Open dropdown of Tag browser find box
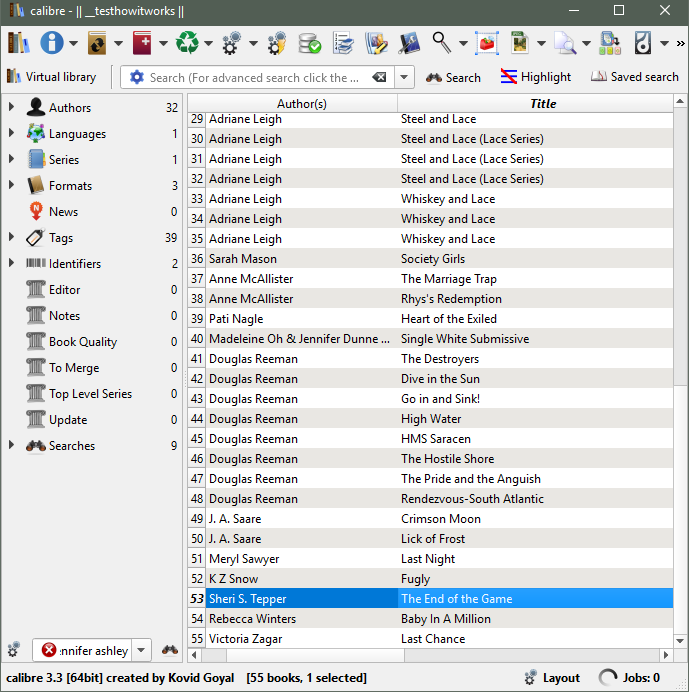The image size is (689, 692). point(141,650)
